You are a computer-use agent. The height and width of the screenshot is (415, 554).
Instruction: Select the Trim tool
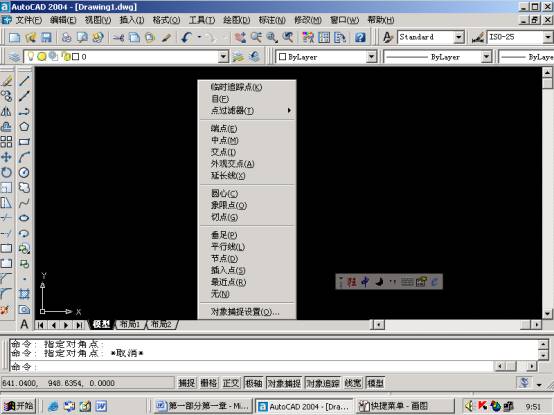click(x=6, y=218)
